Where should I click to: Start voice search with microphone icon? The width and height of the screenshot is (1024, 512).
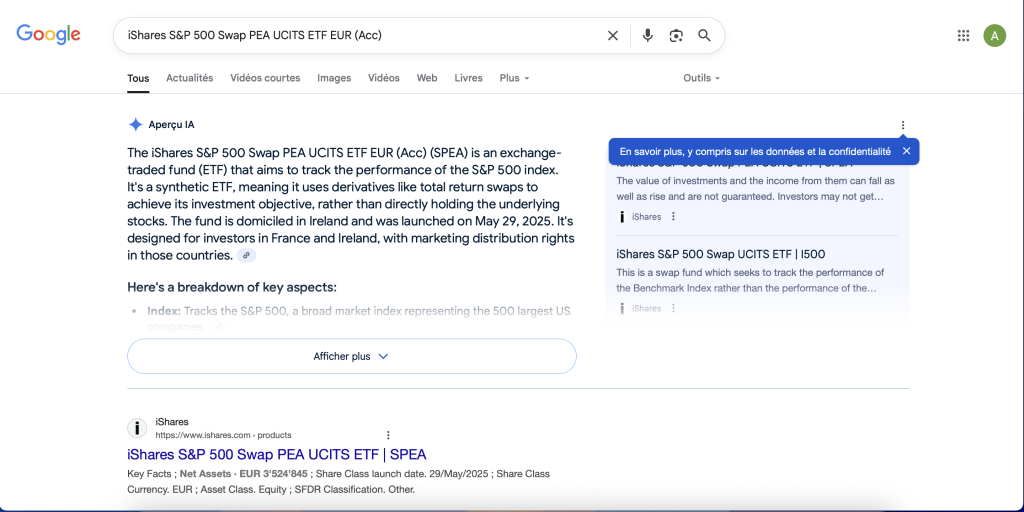pyautogui.click(x=647, y=35)
